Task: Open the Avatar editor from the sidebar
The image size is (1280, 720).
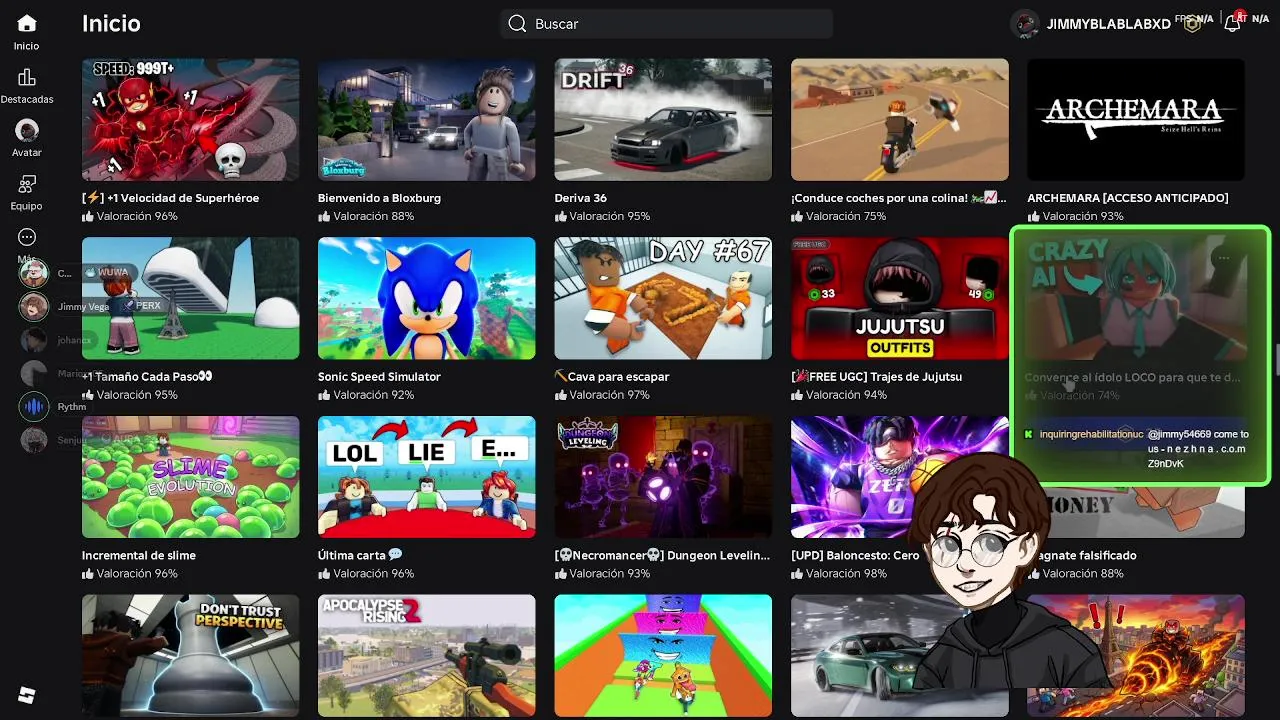Action: point(27,139)
